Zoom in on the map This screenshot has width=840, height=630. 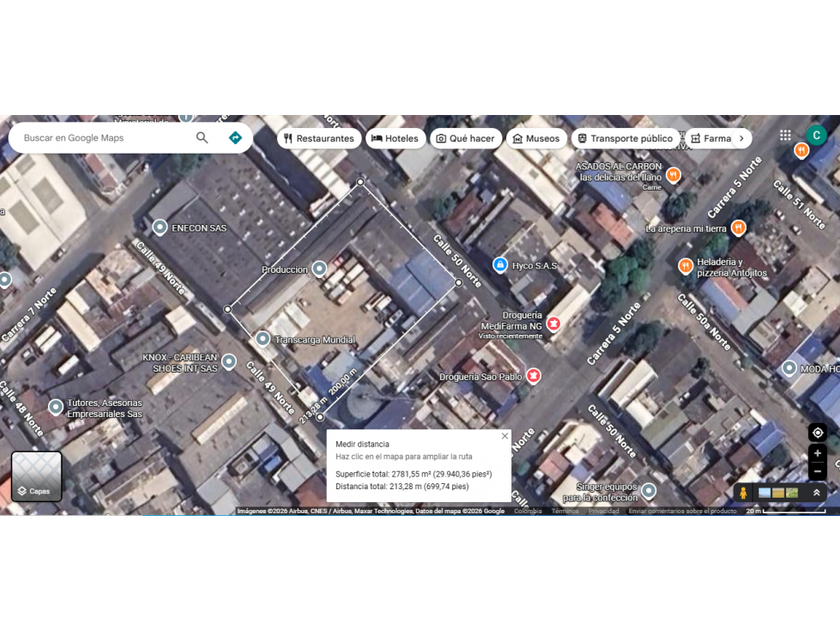pos(817,453)
